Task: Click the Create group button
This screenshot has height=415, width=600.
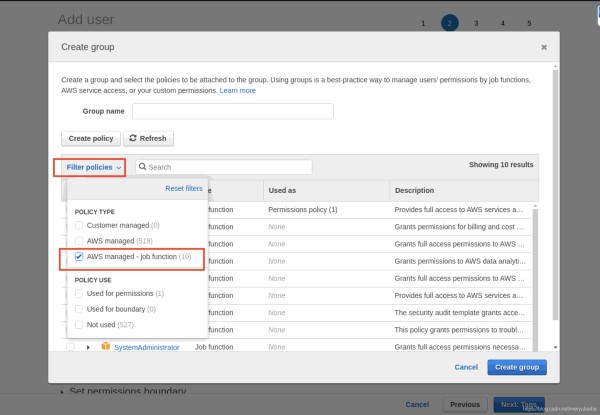Action: pyautogui.click(x=517, y=367)
